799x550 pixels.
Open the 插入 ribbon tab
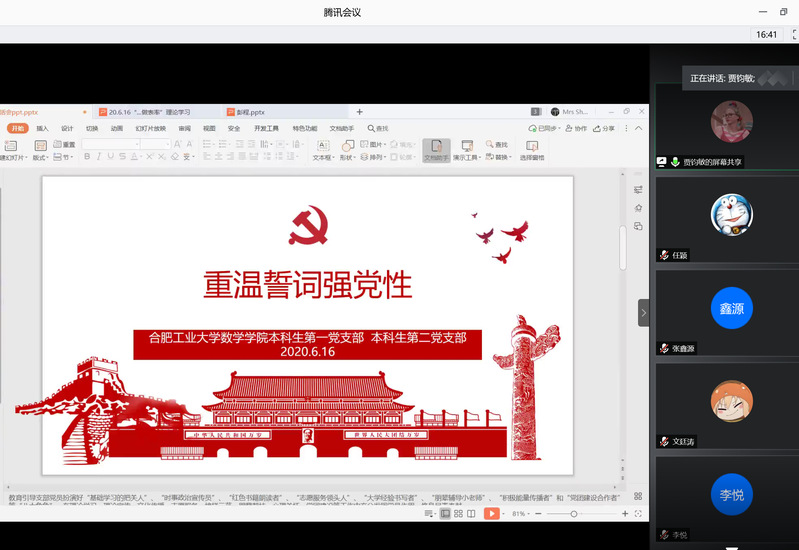pyautogui.click(x=42, y=128)
